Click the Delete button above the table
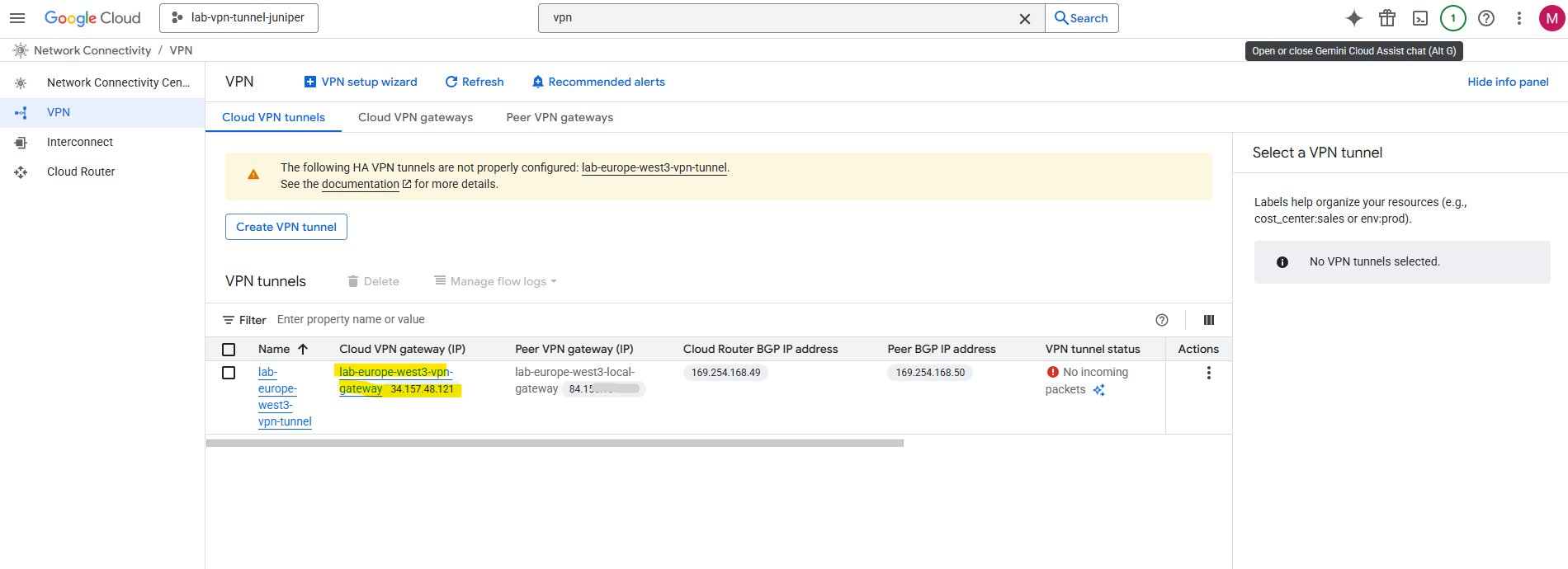 [373, 281]
